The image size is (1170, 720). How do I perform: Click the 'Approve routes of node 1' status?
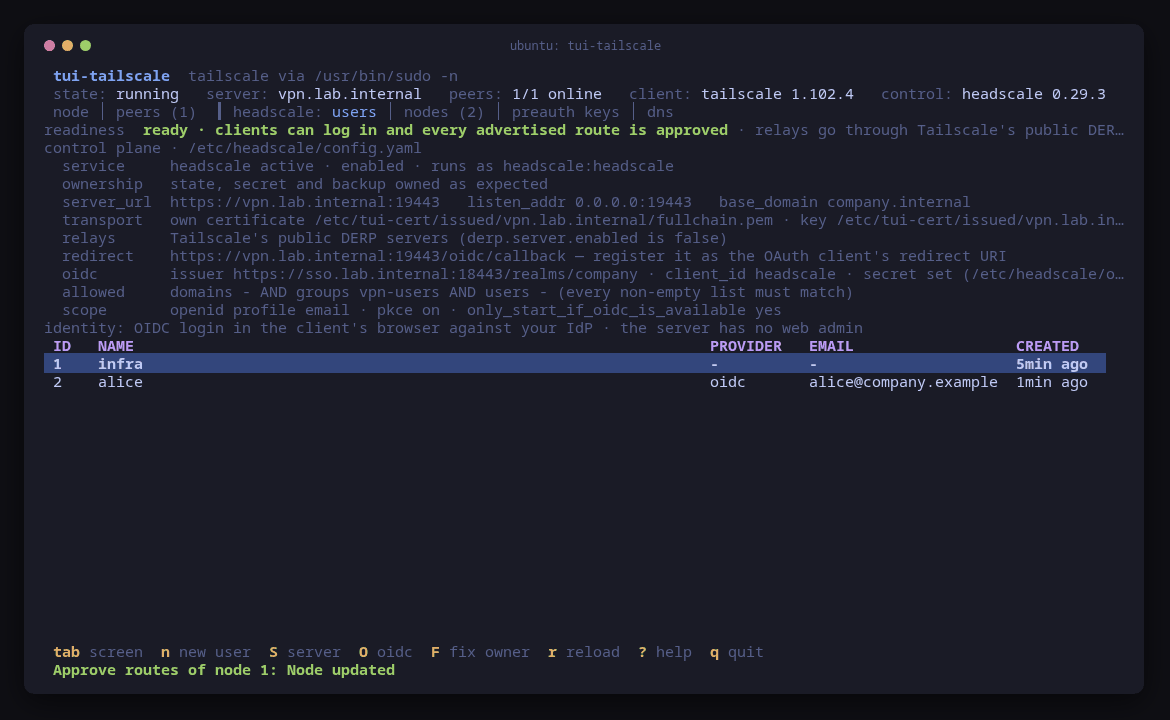tap(224, 670)
